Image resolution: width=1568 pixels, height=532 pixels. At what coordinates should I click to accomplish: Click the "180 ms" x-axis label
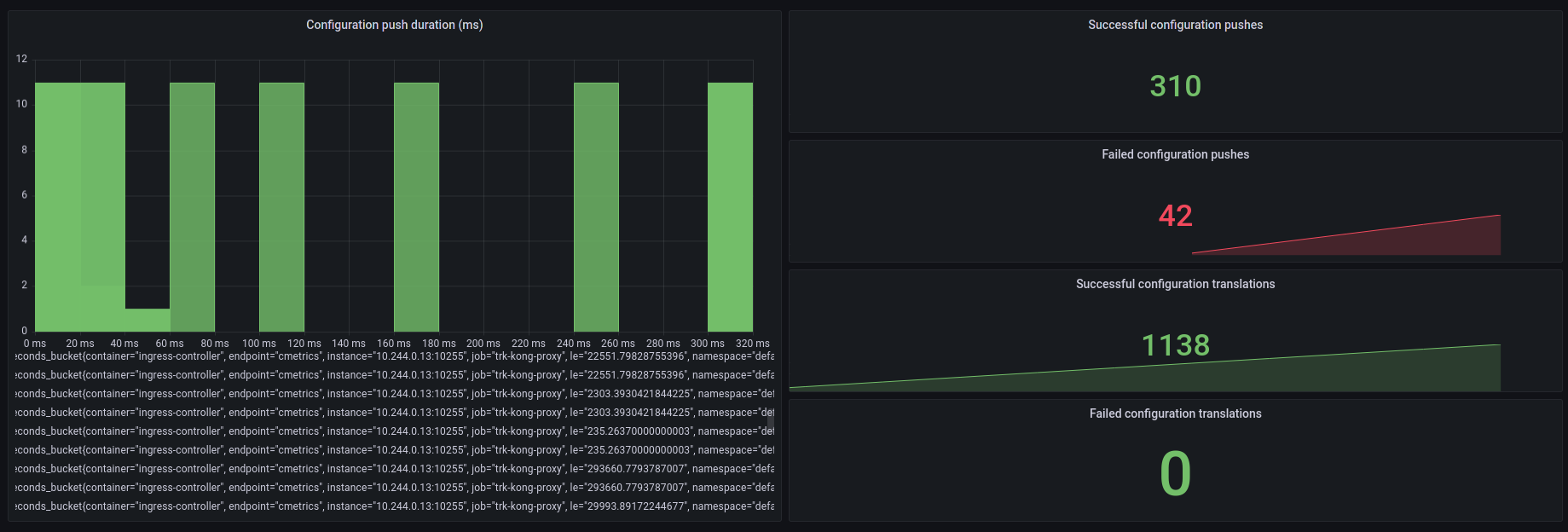439,344
